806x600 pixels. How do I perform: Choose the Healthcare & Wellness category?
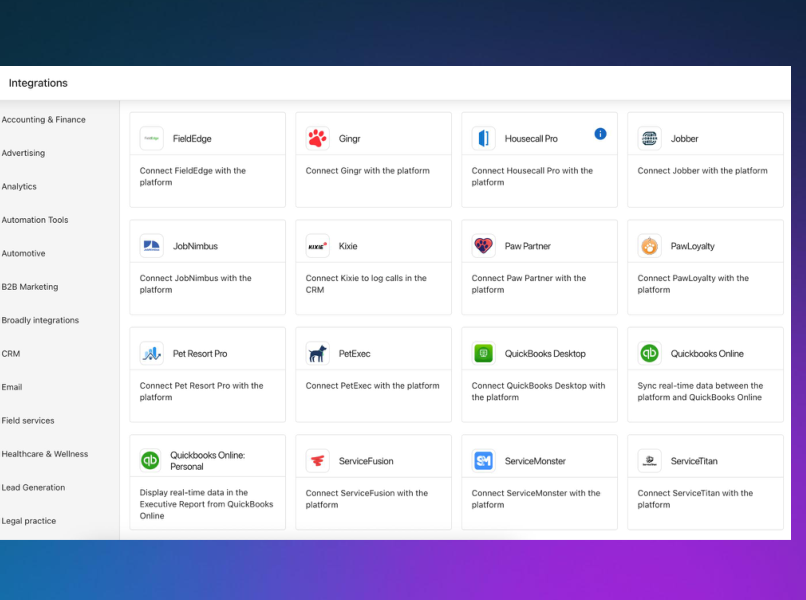(45, 454)
